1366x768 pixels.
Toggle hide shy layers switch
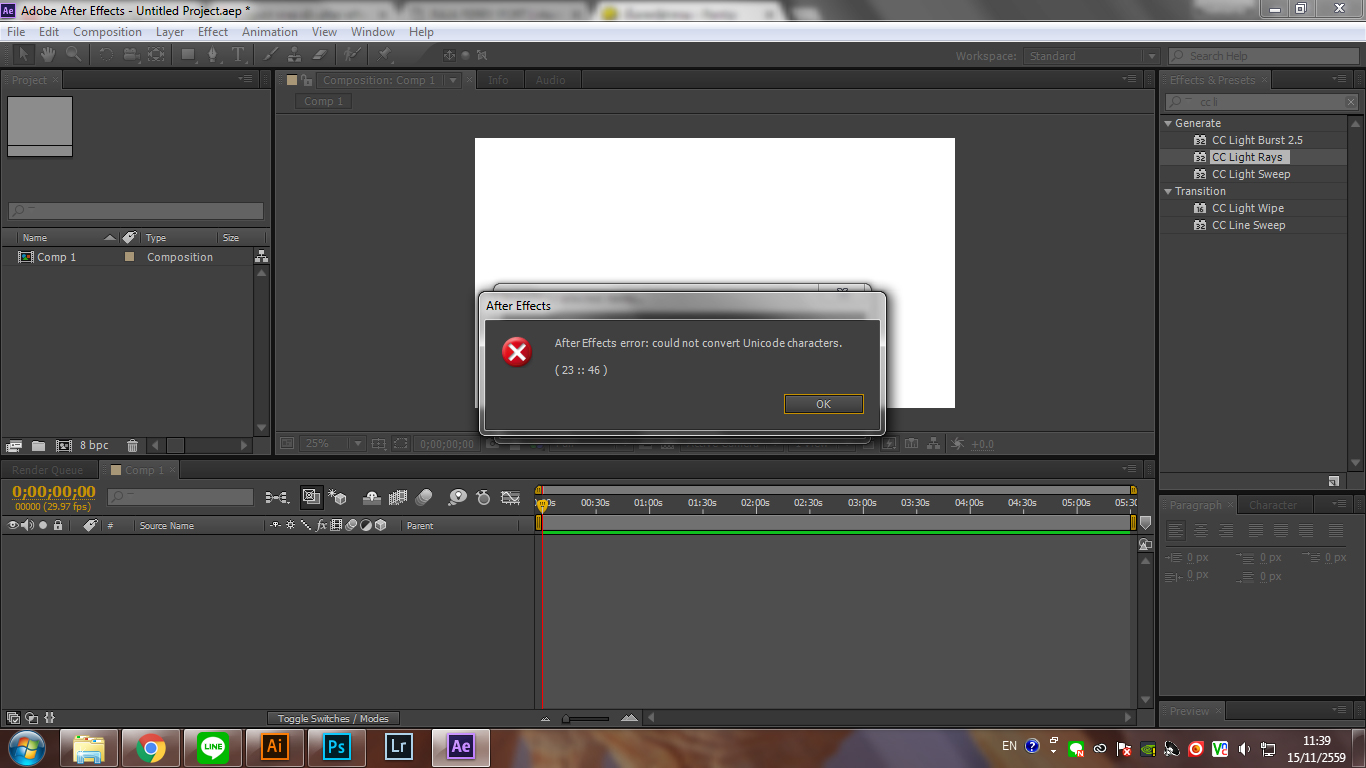[x=371, y=496]
